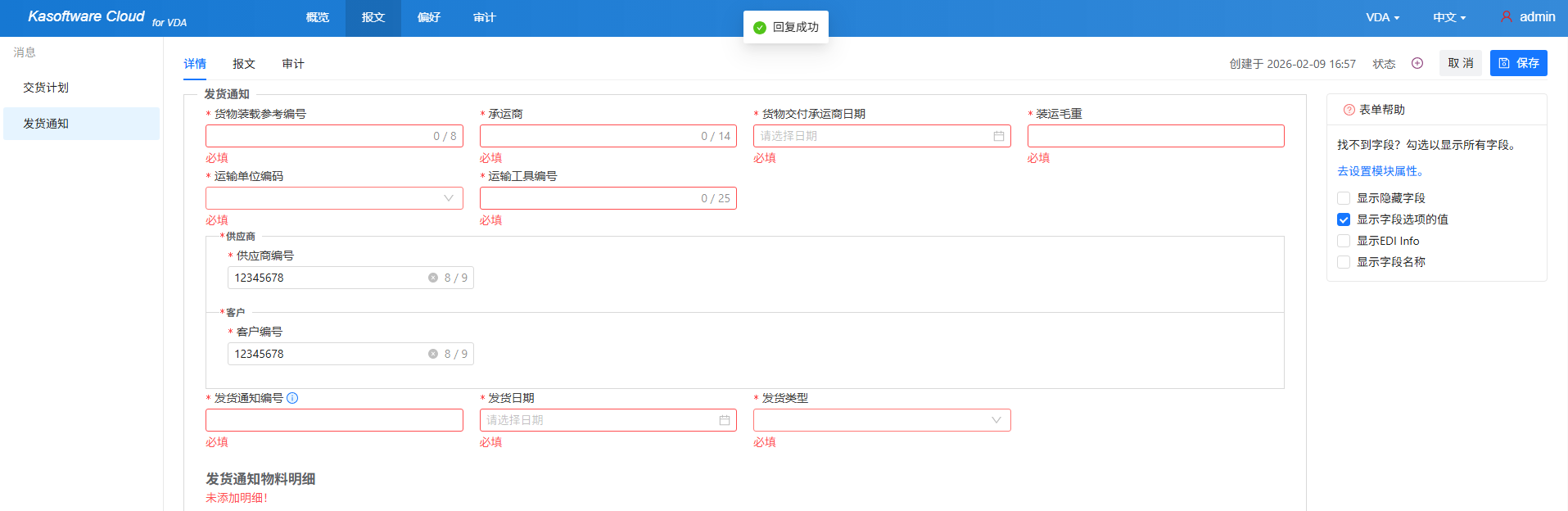Open the VDA dropdown in header
Viewport: 1568px width, 511px height.
[x=1382, y=17]
